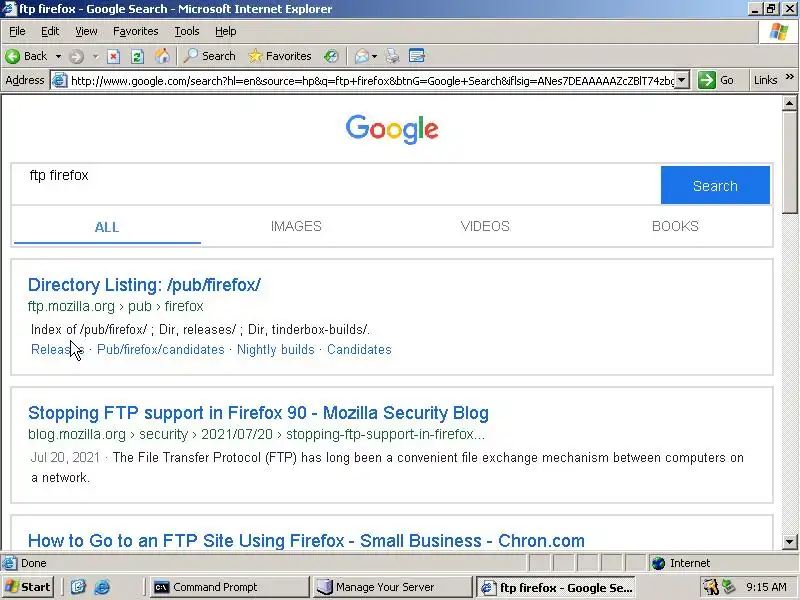Switch to the IMAGES tab
The width and height of the screenshot is (800, 600).
[x=296, y=227]
